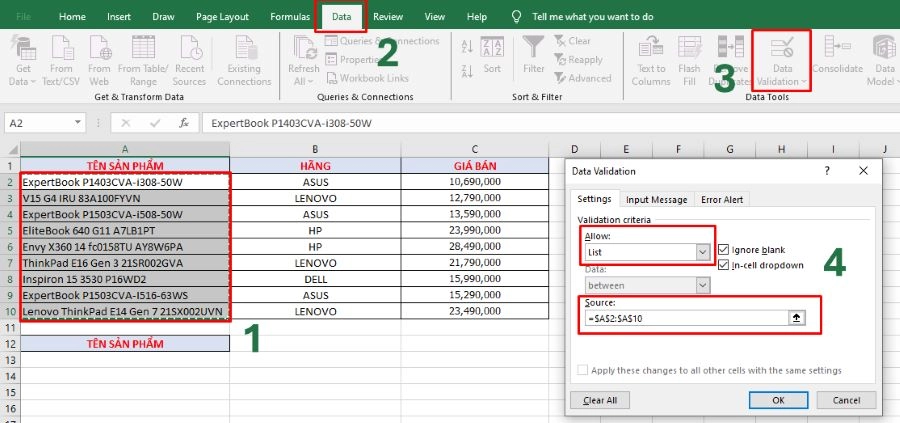Image resolution: width=900 pixels, height=423 pixels.
Task: Click the Source range input field
Action: point(687,319)
